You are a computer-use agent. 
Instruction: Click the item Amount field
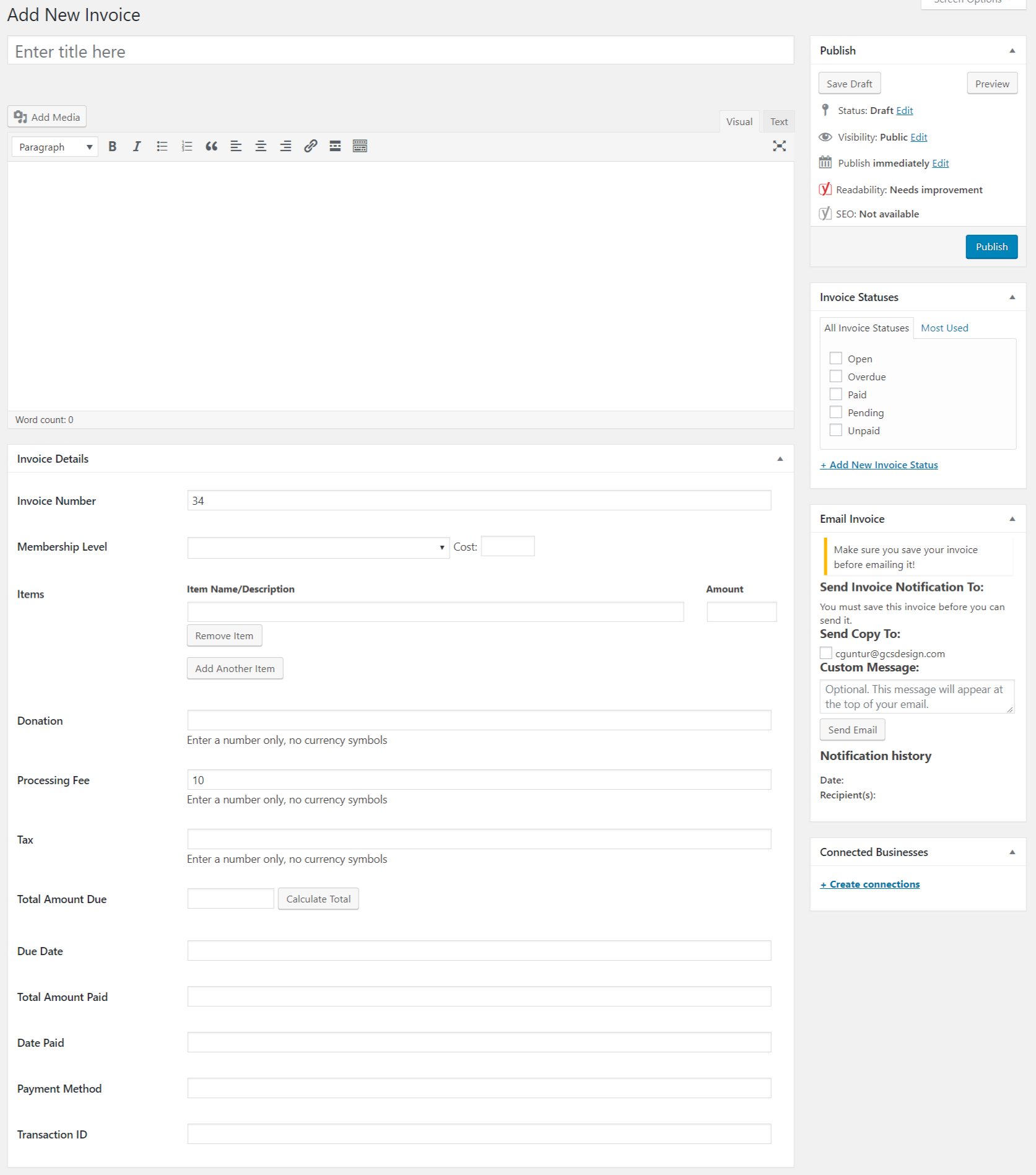coord(742,612)
